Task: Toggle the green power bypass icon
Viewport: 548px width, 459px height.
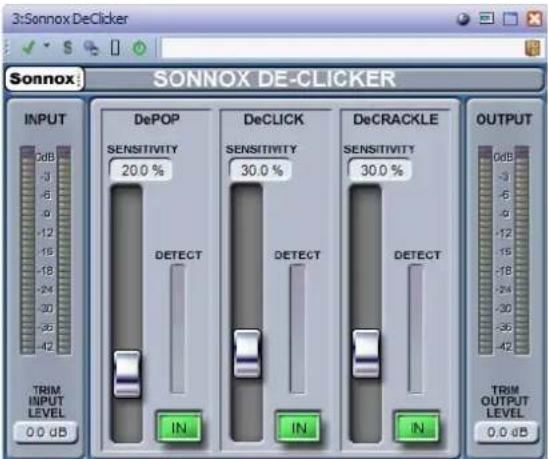Action: click(140, 48)
